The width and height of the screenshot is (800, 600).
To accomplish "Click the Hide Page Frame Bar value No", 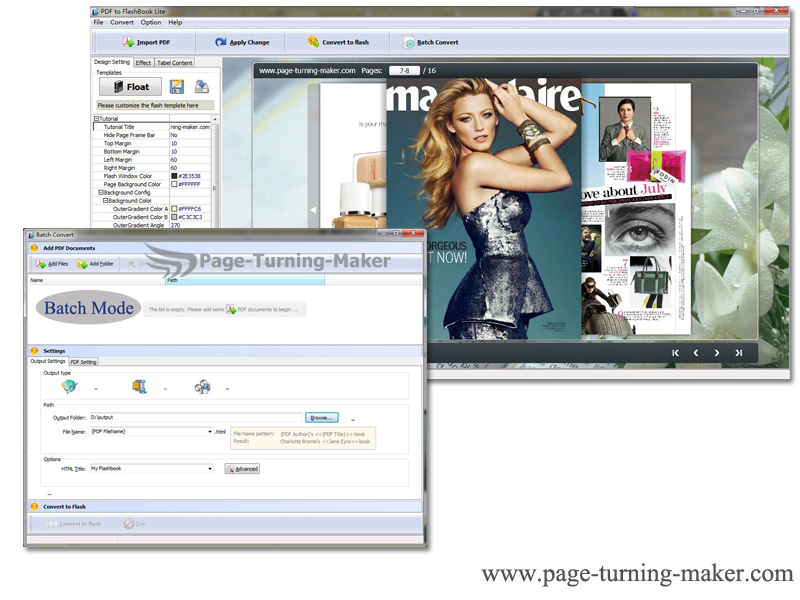I will point(174,135).
